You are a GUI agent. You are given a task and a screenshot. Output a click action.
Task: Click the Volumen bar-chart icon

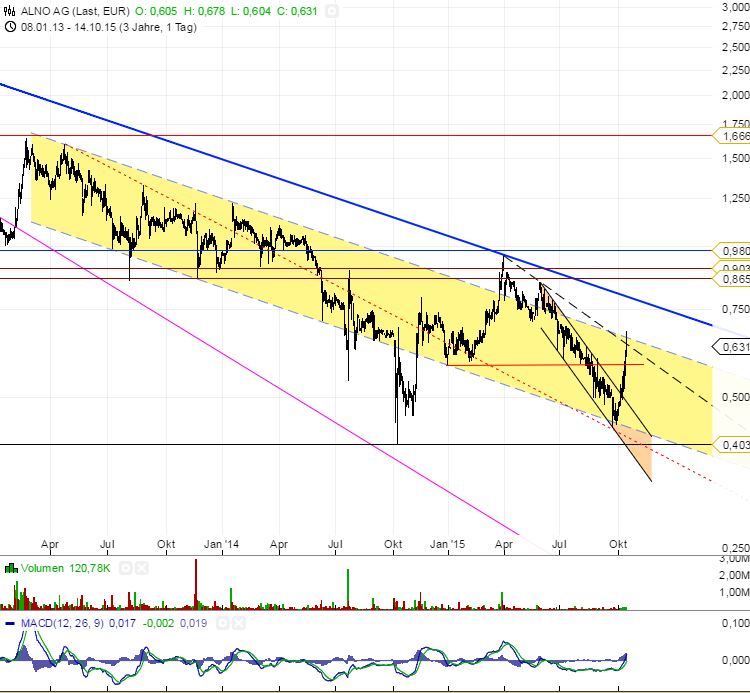[x=11, y=568]
